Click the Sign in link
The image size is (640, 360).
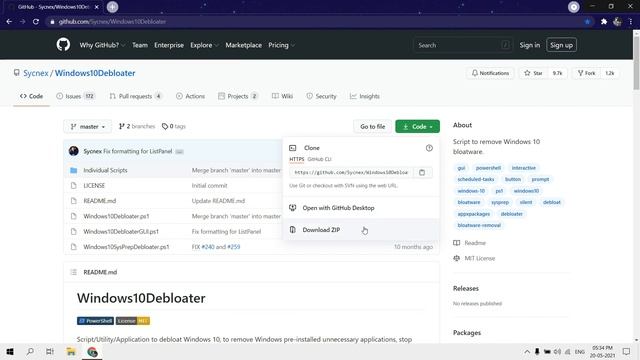pos(529,45)
